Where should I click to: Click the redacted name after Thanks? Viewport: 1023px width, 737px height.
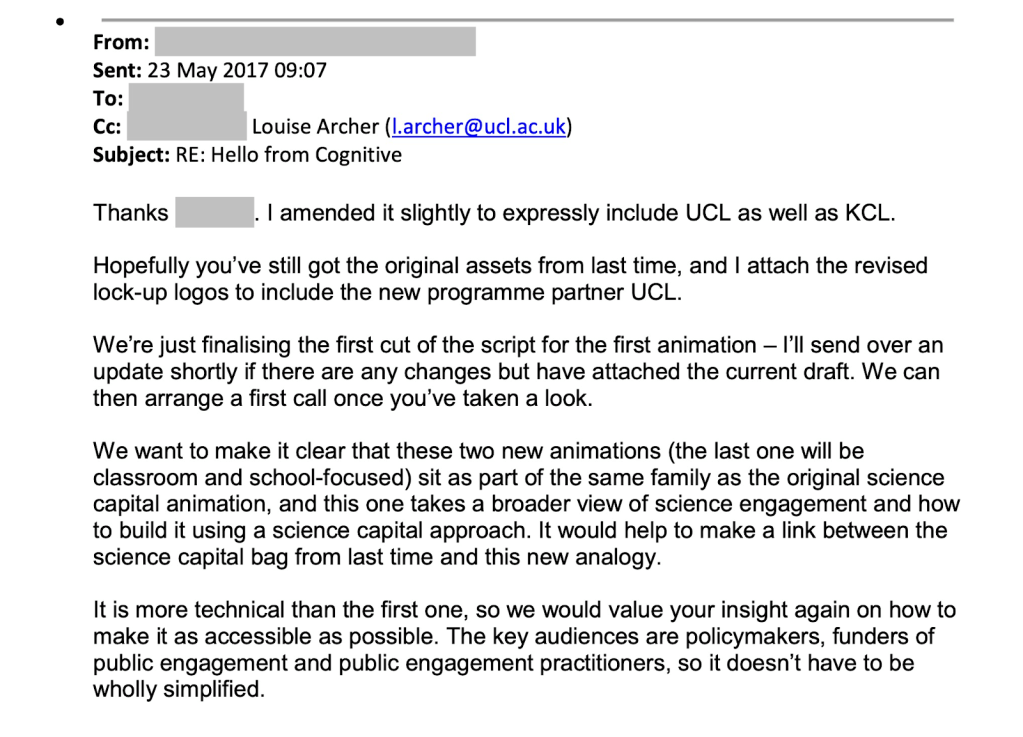214,213
